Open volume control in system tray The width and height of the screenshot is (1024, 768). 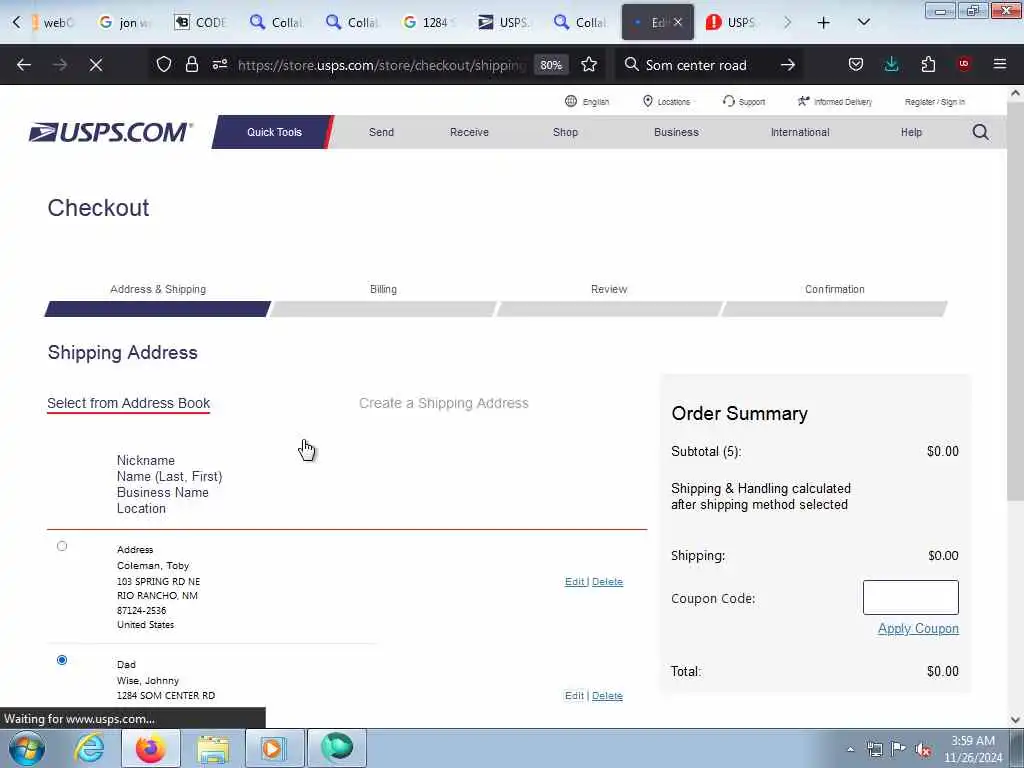pos(923,750)
